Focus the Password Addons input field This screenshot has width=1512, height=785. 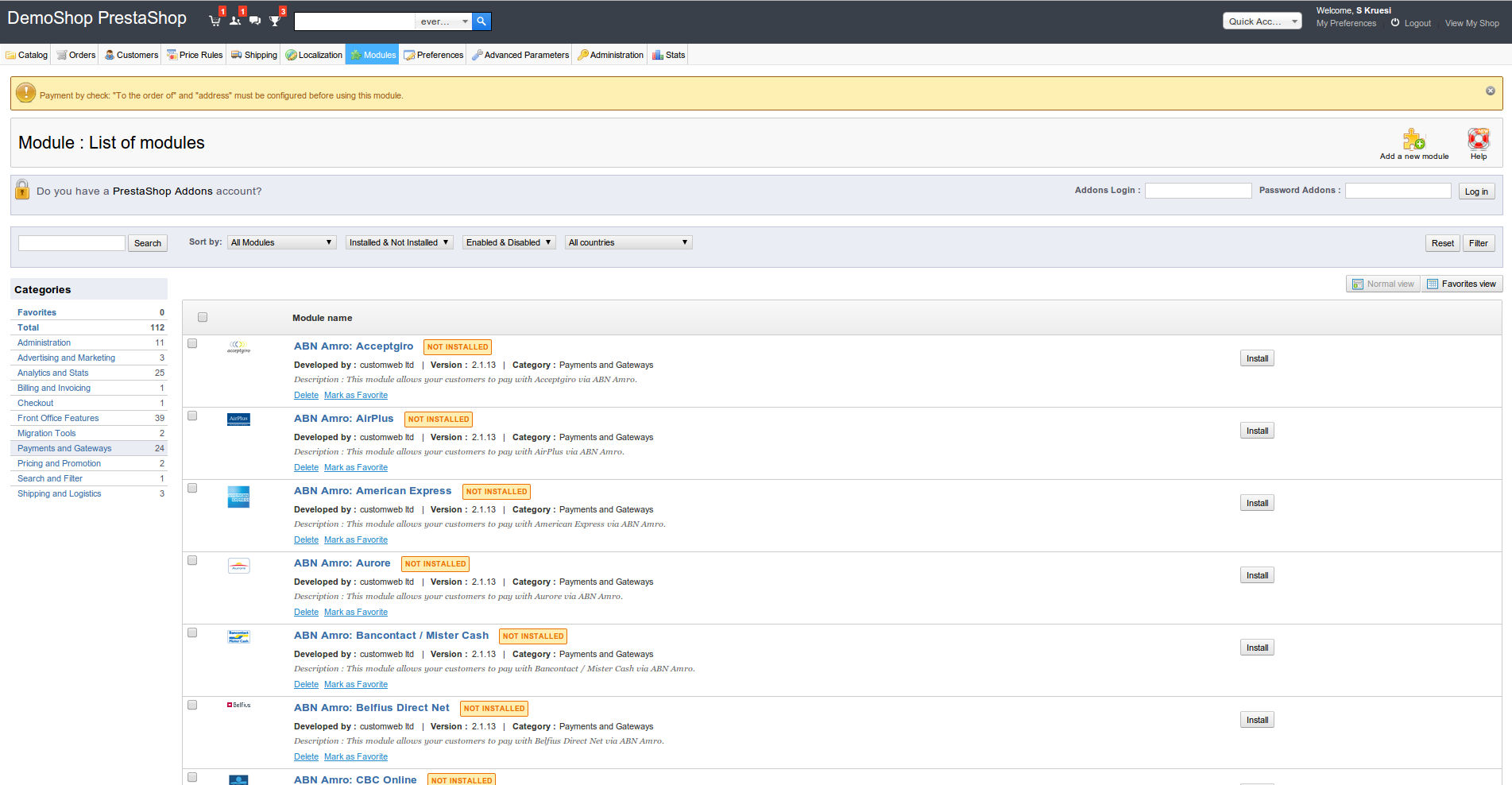(x=1398, y=191)
